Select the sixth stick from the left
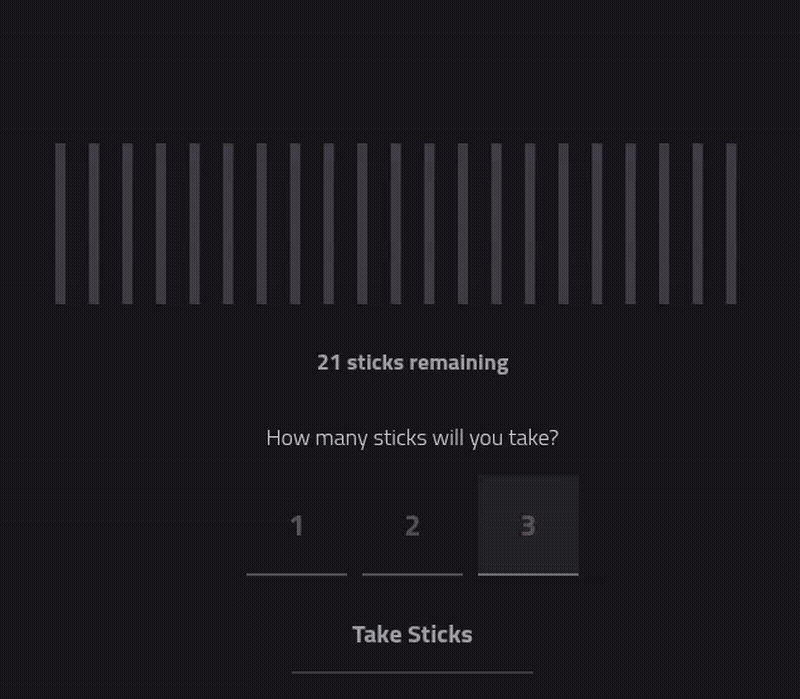The image size is (800, 699). click(228, 223)
